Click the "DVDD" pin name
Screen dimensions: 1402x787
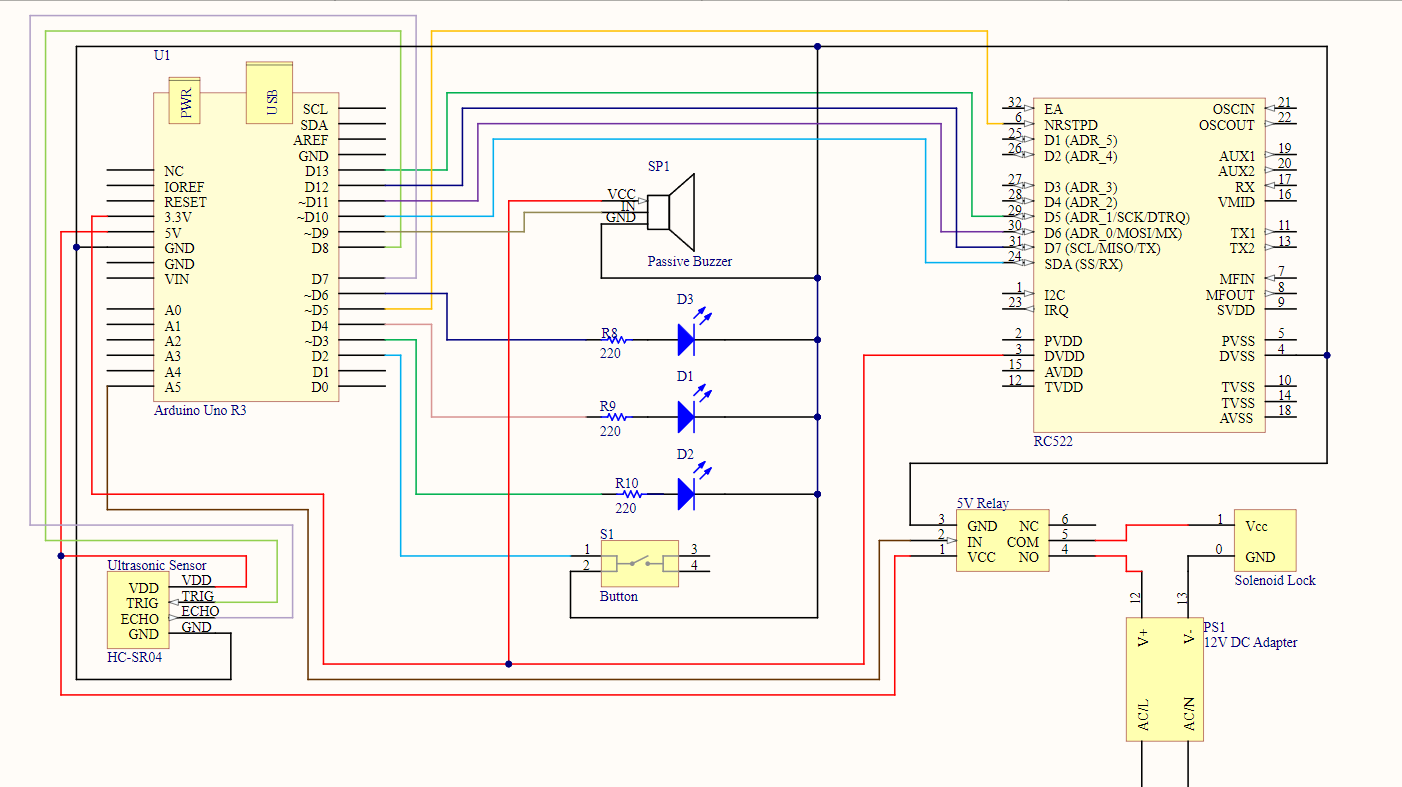coord(1064,356)
